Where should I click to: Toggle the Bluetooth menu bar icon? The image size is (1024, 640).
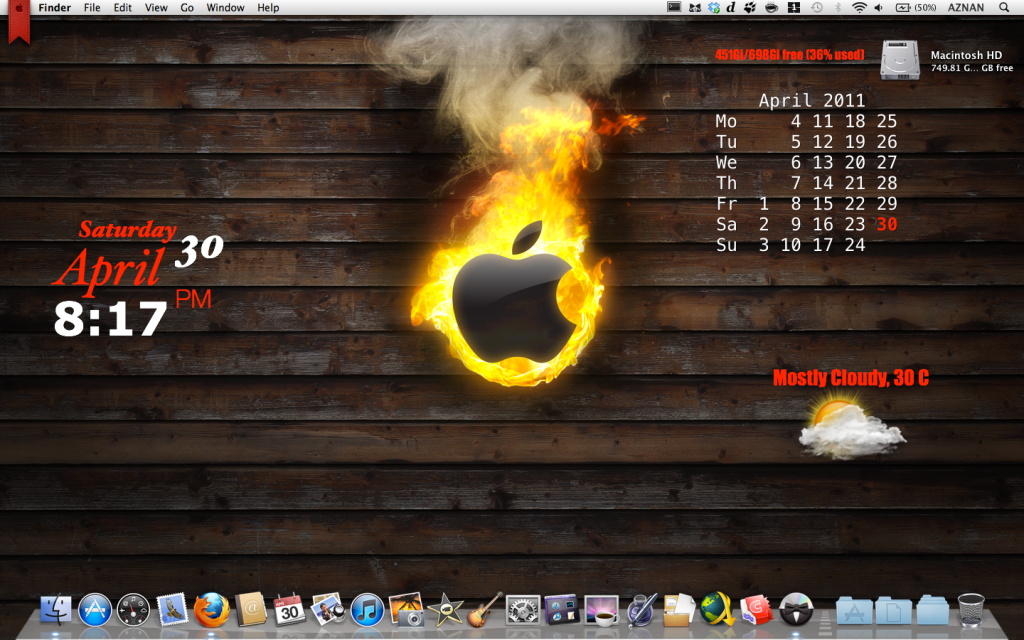[837, 7]
